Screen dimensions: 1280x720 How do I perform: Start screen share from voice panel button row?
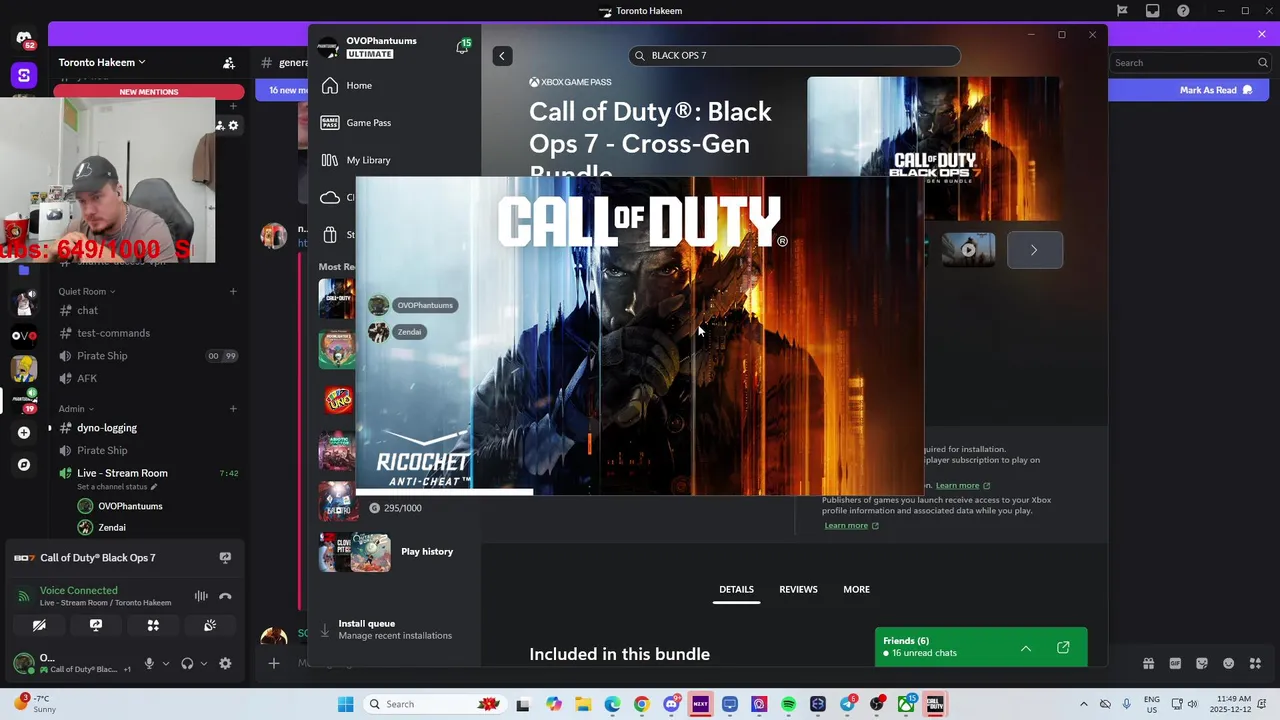96,625
